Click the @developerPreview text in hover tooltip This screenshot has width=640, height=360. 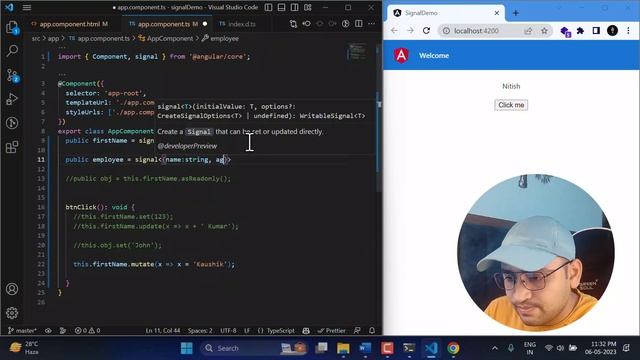coord(187,146)
